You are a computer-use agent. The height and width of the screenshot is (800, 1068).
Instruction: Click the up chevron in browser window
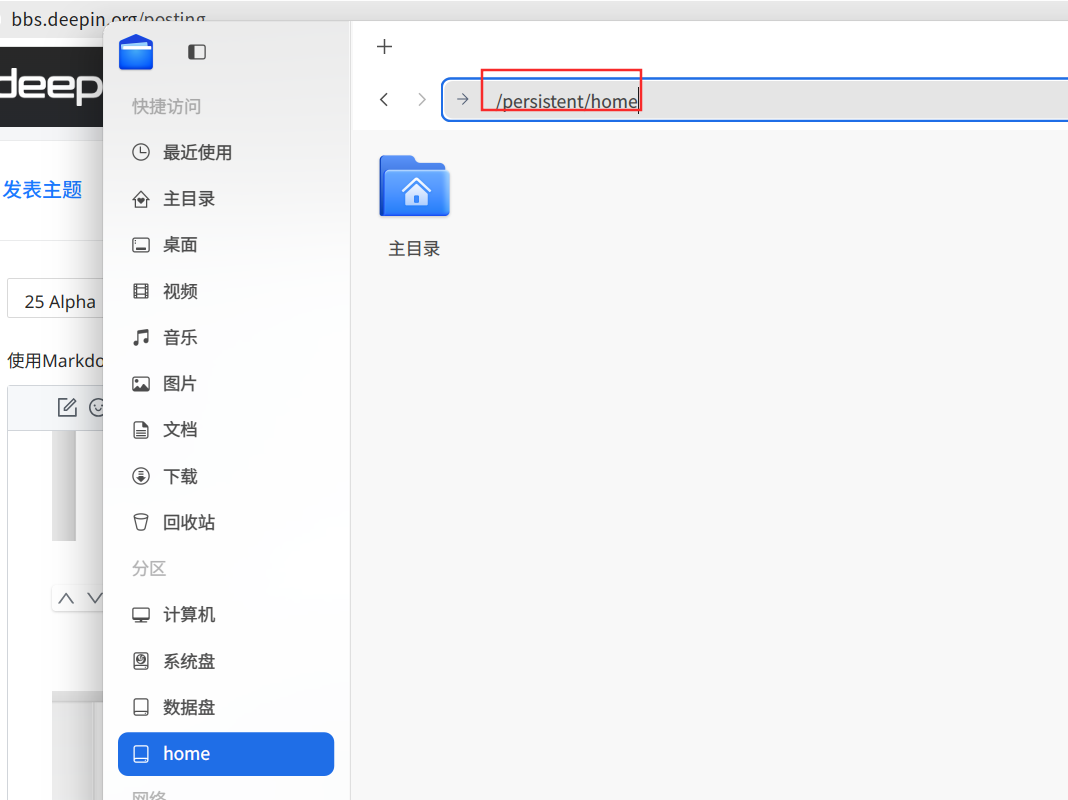[66, 598]
